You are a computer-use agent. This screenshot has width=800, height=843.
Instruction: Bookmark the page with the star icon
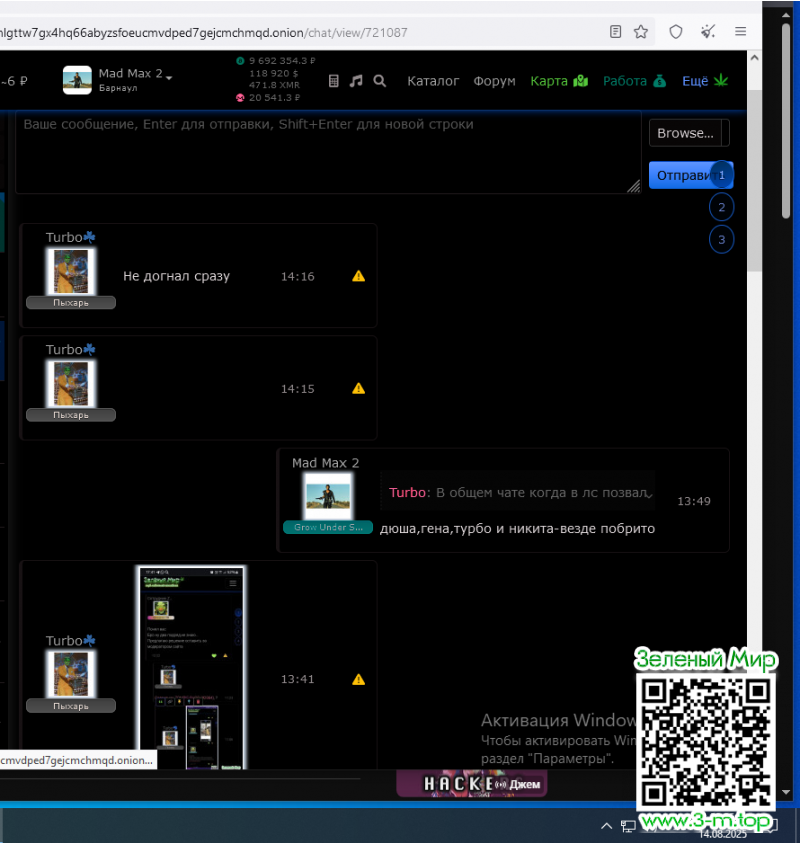pos(641,31)
